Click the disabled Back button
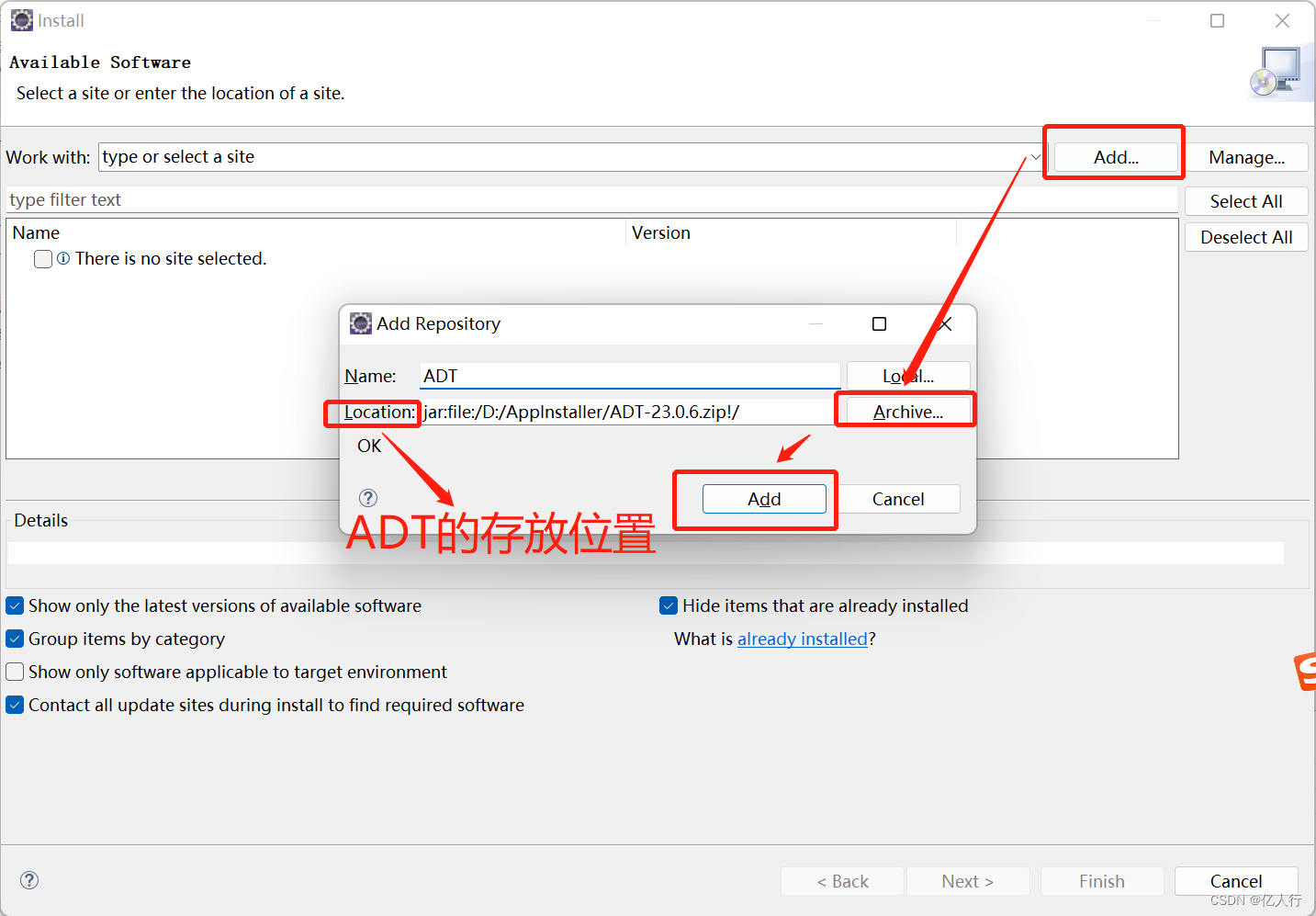Screen dimensions: 1316x916 pyautogui.click(x=842, y=881)
